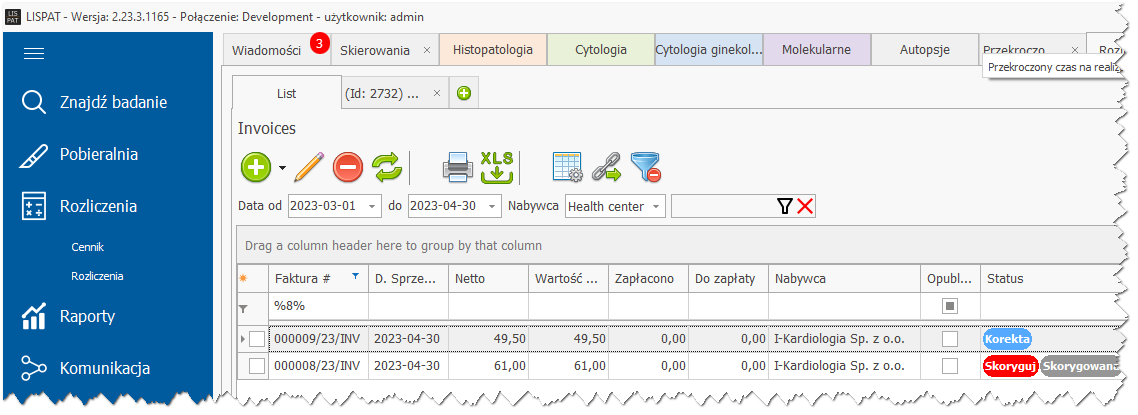The height and width of the screenshot is (415, 1138).
Task: Open dropdown arrow next to add button
Action: coord(283,167)
